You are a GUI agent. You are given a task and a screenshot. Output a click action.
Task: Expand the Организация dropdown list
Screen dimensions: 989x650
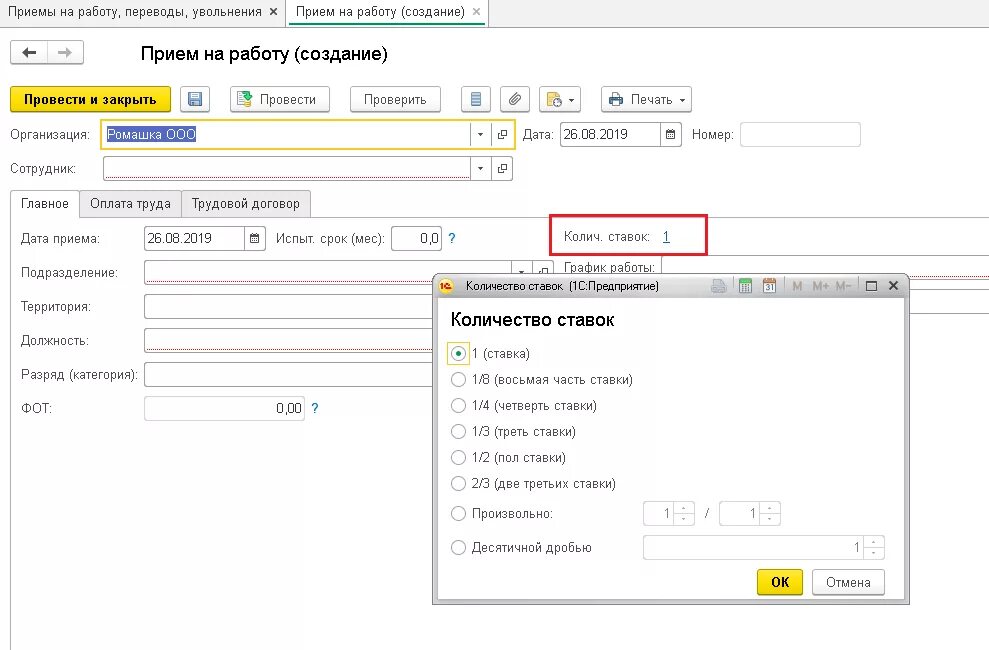tap(480, 134)
